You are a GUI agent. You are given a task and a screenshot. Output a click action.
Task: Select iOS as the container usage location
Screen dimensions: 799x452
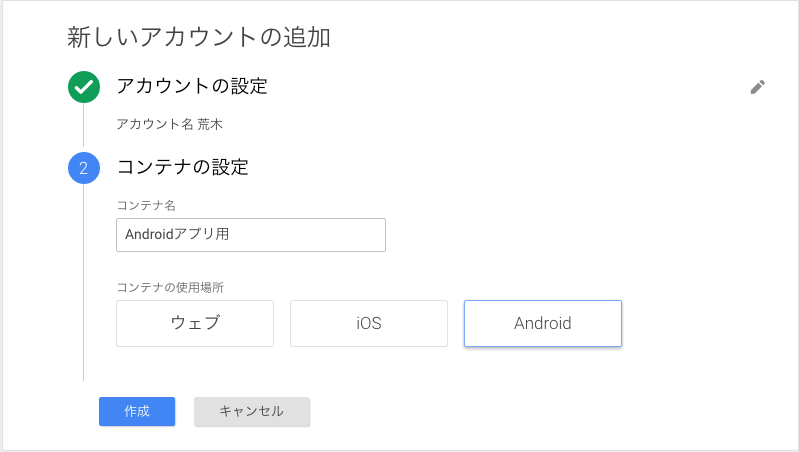tap(369, 324)
